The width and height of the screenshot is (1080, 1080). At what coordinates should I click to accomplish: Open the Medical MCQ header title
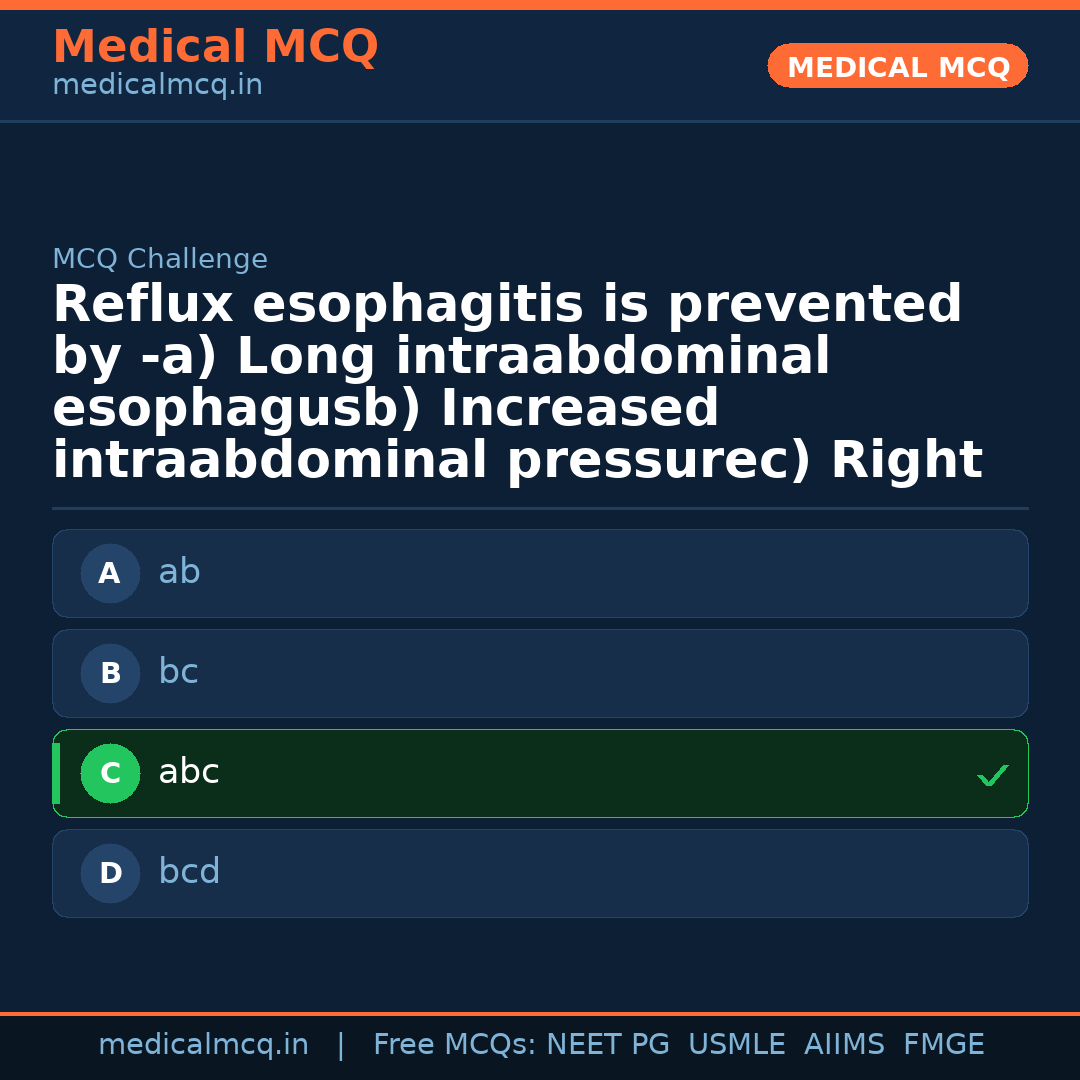(215, 47)
